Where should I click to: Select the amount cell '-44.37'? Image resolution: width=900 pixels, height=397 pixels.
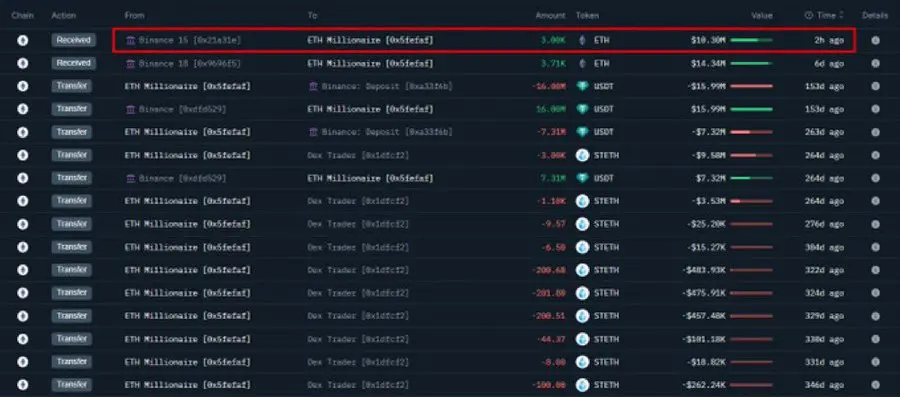[x=551, y=338]
